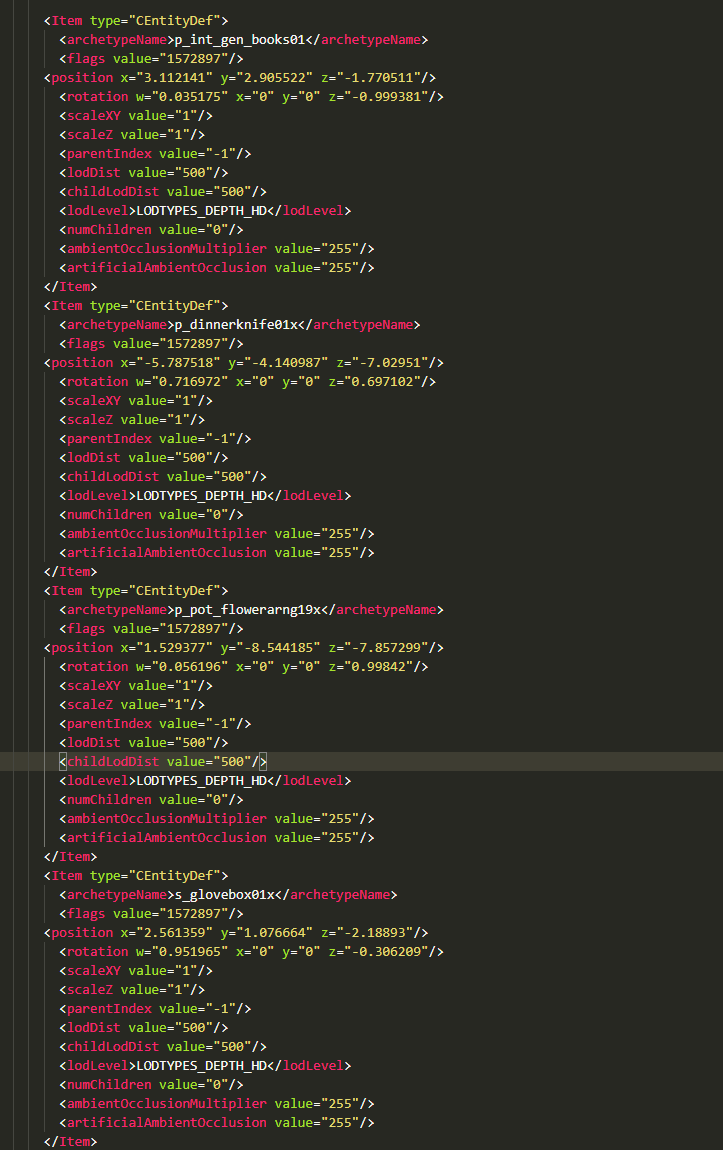Click the position z value "-7.02951"
This screenshot has width=723, height=1150.
(x=389, y=362)
